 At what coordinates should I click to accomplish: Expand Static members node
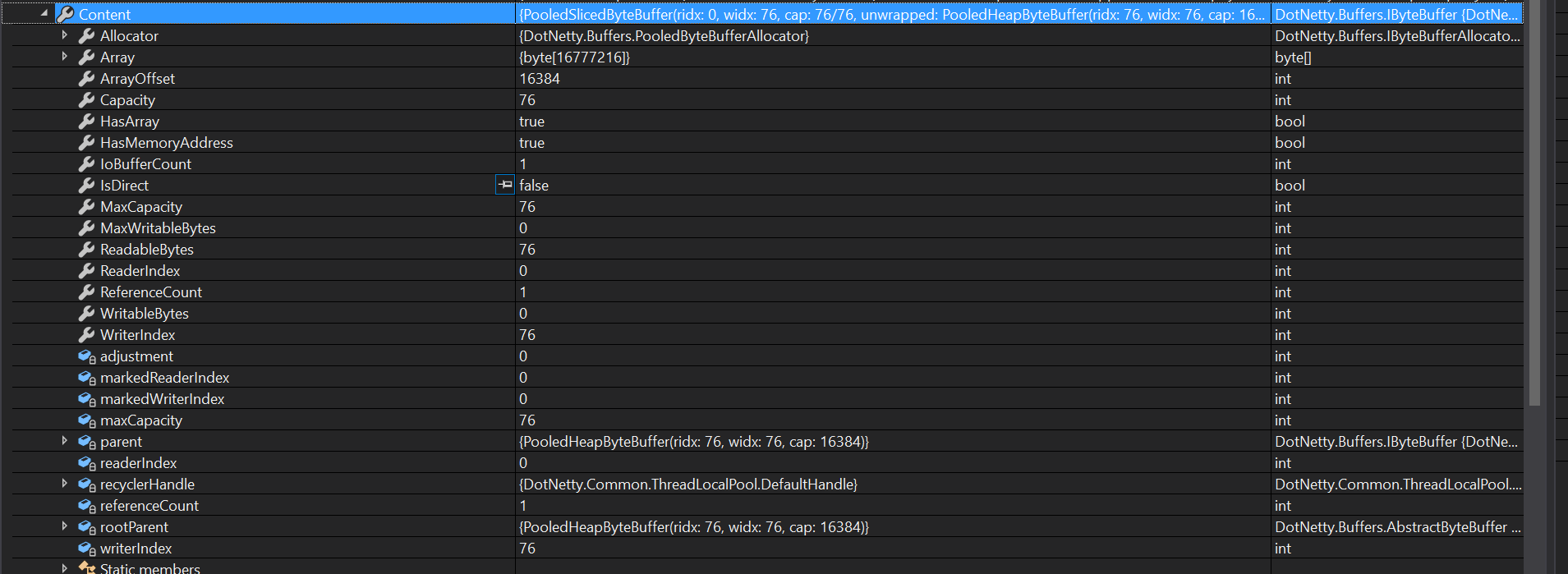[x=65, y=568]
